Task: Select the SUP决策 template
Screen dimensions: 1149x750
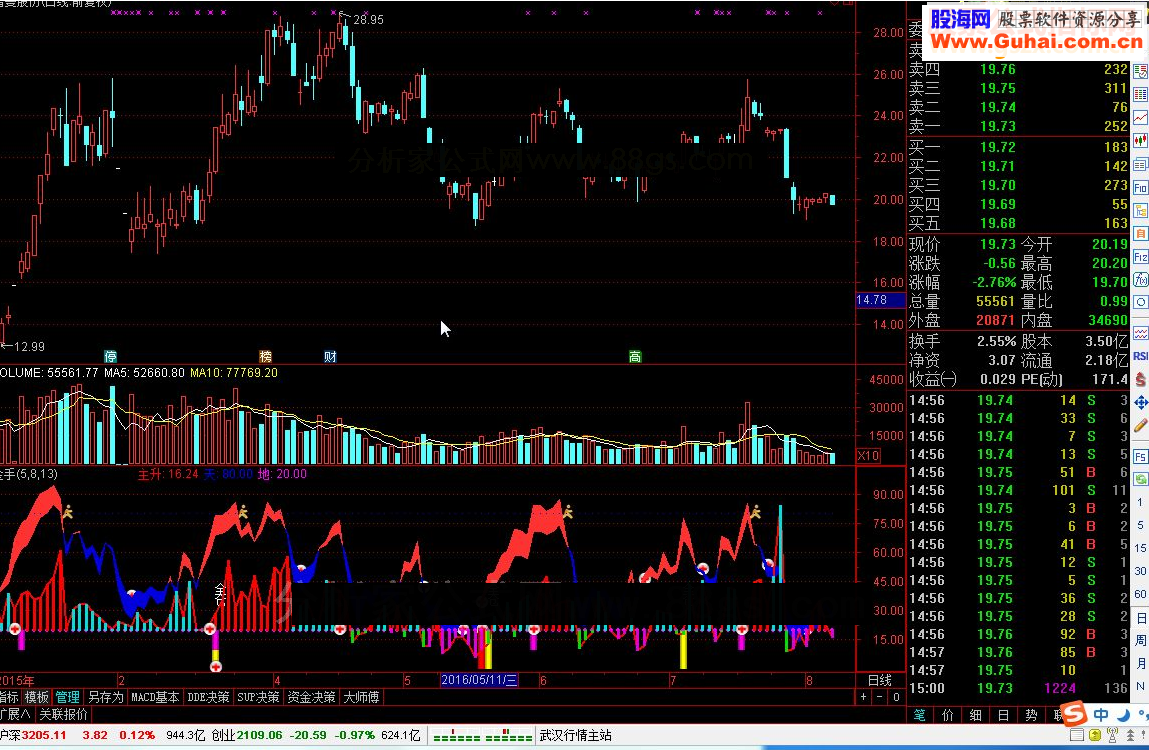Action: (x=258, y=696)
